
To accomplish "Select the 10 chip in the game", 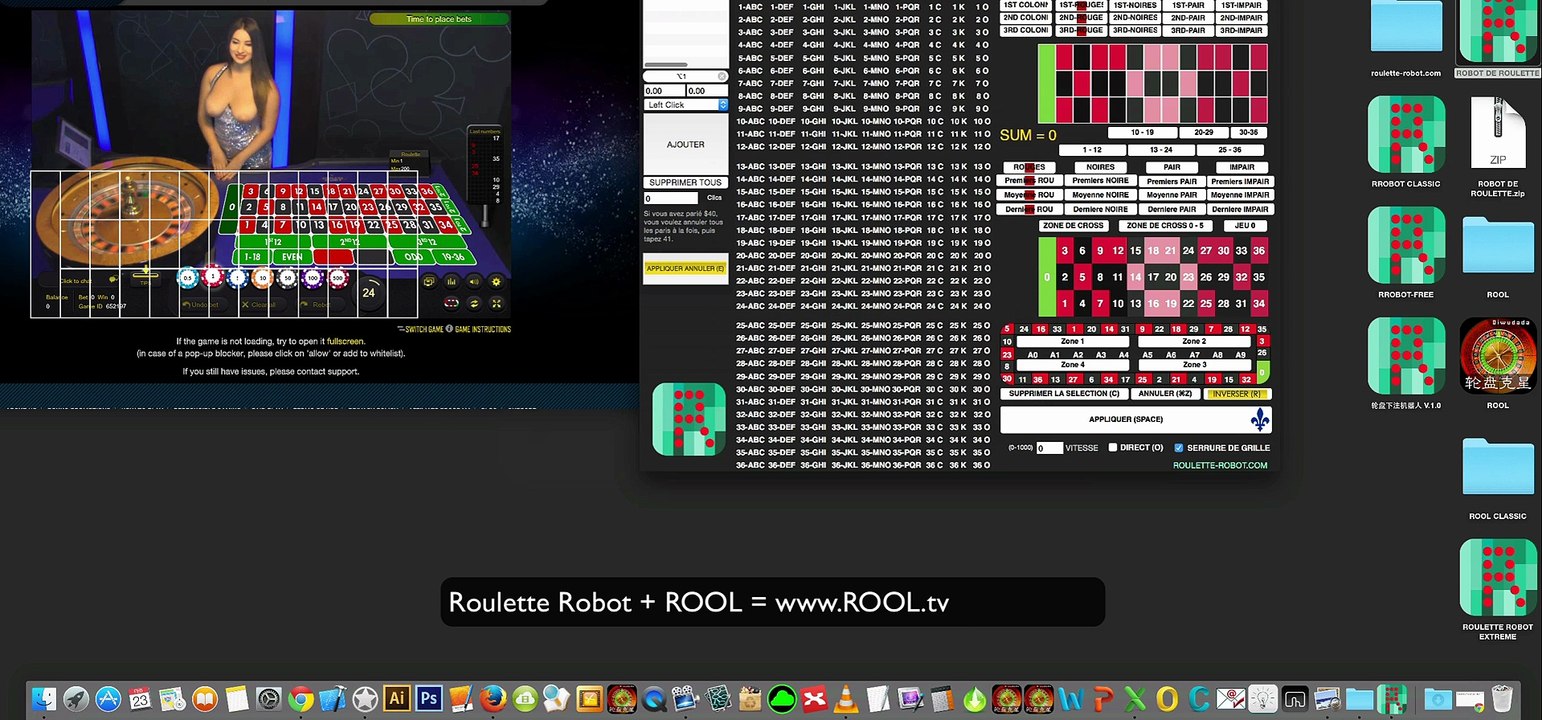I will coord(262,278).
